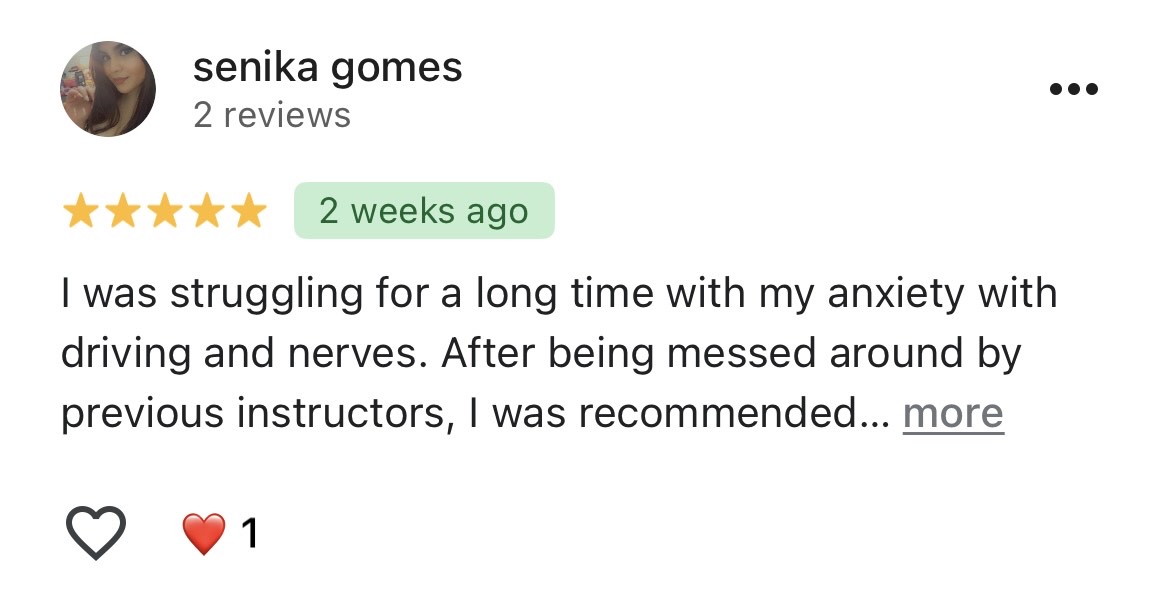Open senika gomes' profile photo
This screenshot has width=1170, height=604.
[x=108, y=89]
